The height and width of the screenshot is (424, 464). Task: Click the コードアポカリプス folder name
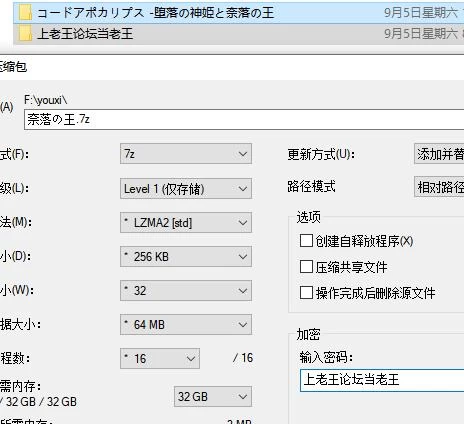(x=155, y=13)
